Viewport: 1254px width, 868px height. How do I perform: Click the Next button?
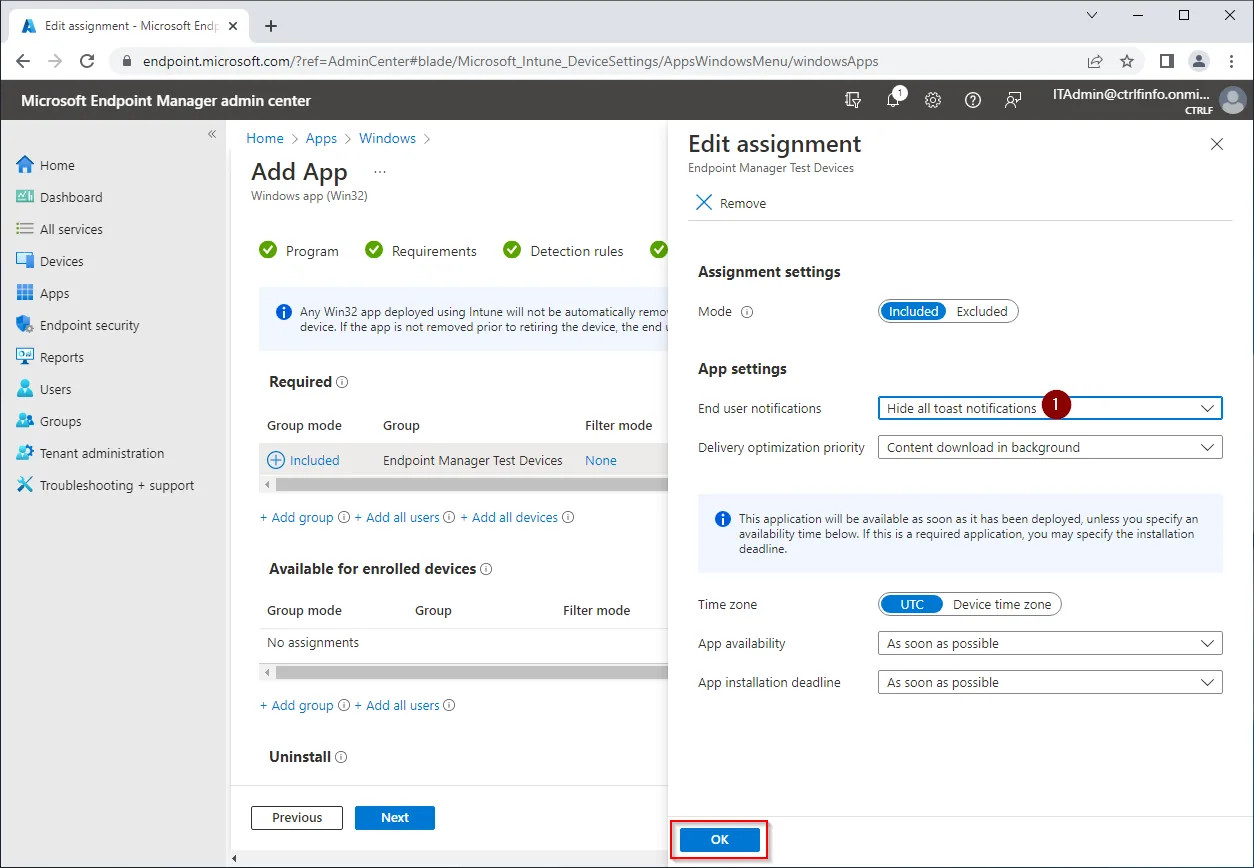[x=395, y=817]
